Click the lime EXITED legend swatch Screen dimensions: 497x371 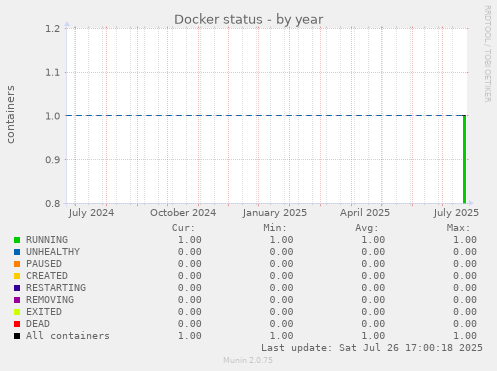click(17, 312)
